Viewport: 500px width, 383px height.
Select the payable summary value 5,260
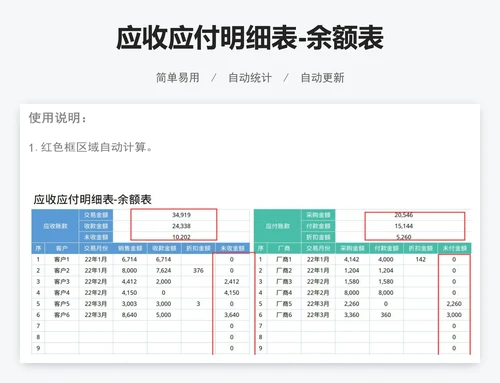[x=404, y=237]
